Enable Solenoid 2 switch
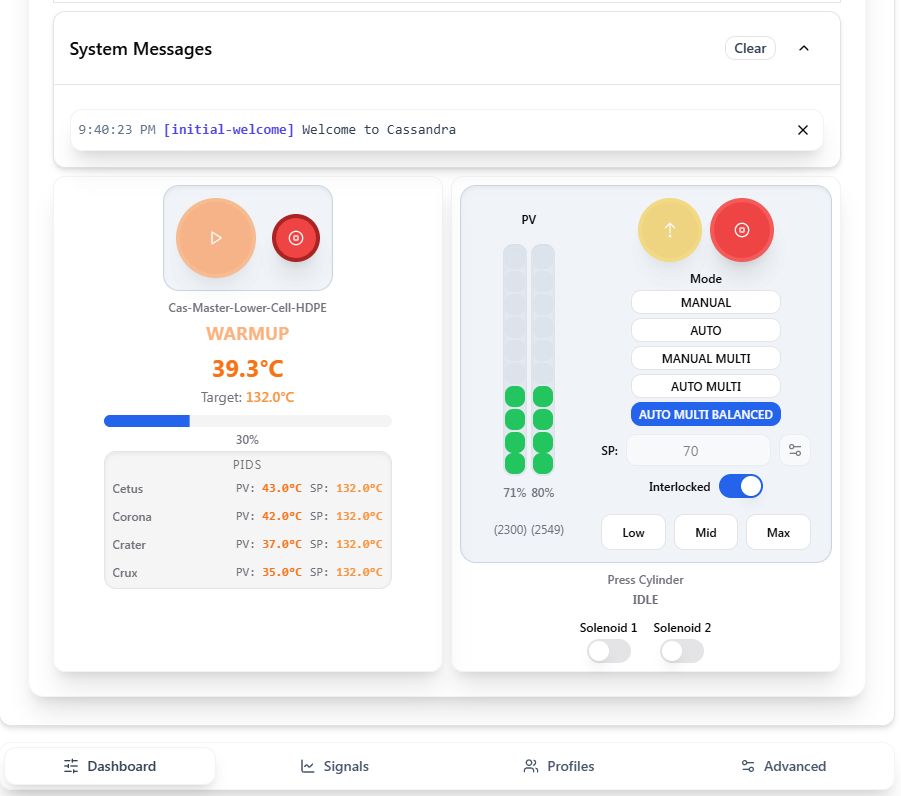The height and width of the screenshot is (796, 901). point(682,651)
